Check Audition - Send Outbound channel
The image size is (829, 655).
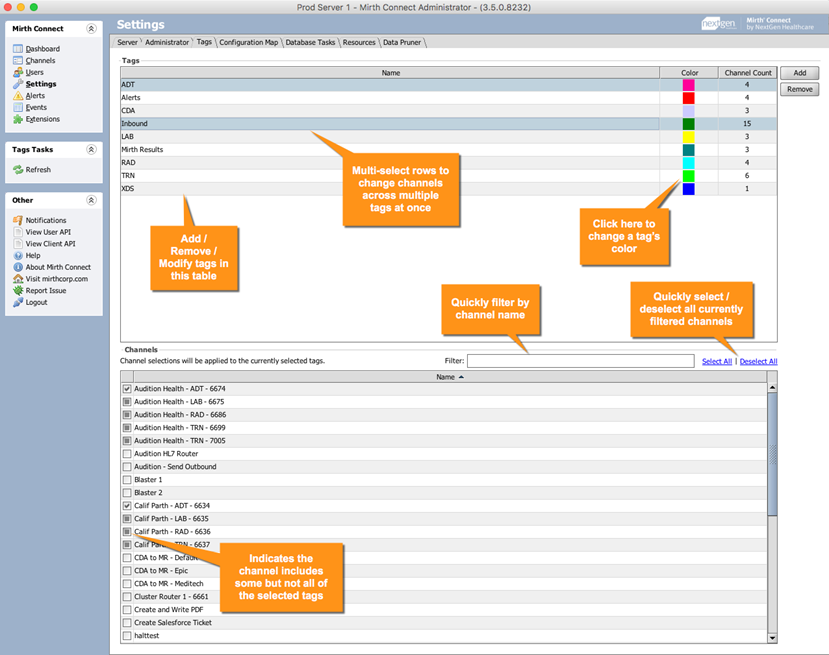pyautogui.click(x=127, y=467)
